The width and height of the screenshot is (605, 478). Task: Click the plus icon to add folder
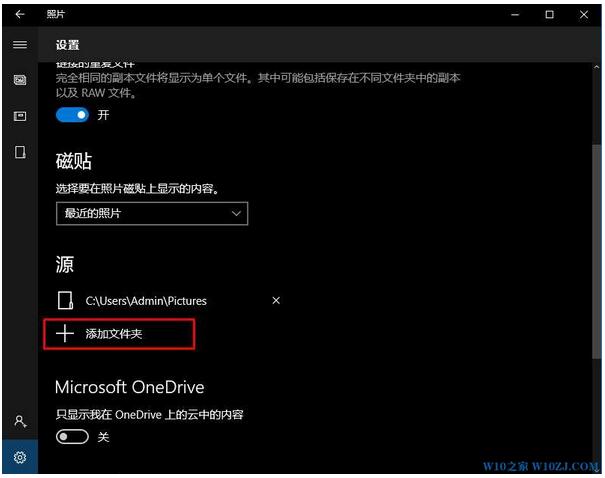[64, 333]
